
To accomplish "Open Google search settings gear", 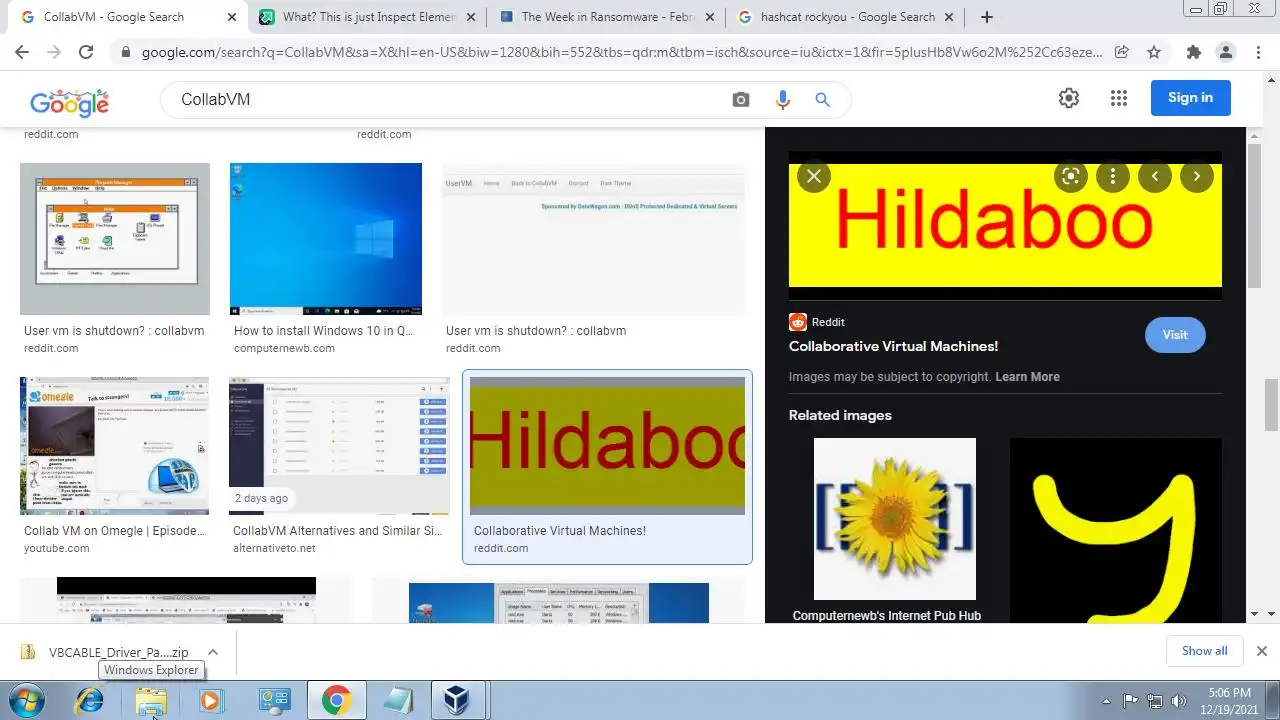I will [1069, 98].
